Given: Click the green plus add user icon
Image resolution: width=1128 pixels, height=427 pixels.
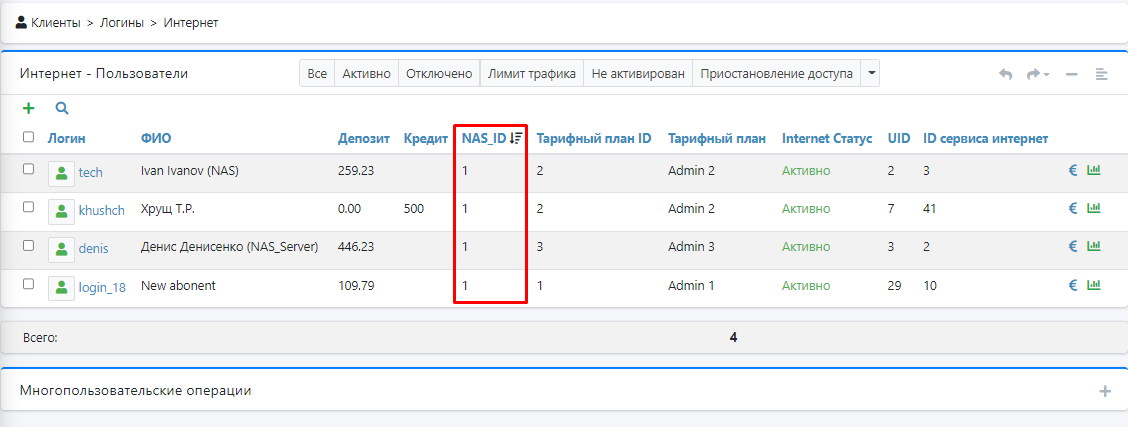Looking at the screenshot, I should point(28,108).
